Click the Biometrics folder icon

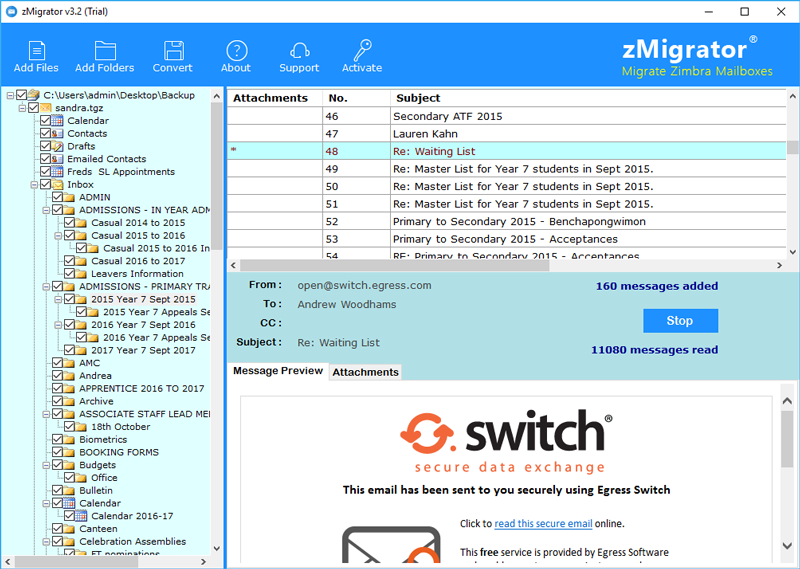[69, 439]
